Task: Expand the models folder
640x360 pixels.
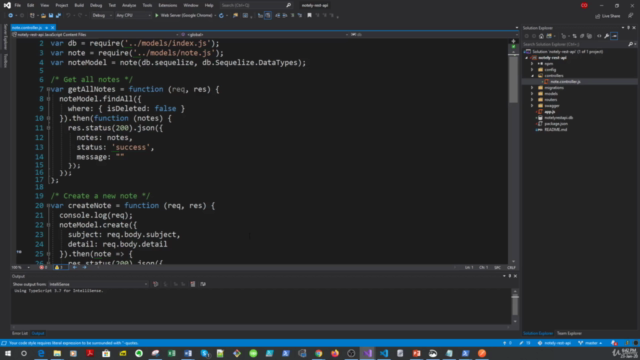Action: click(x=532, y=94)
